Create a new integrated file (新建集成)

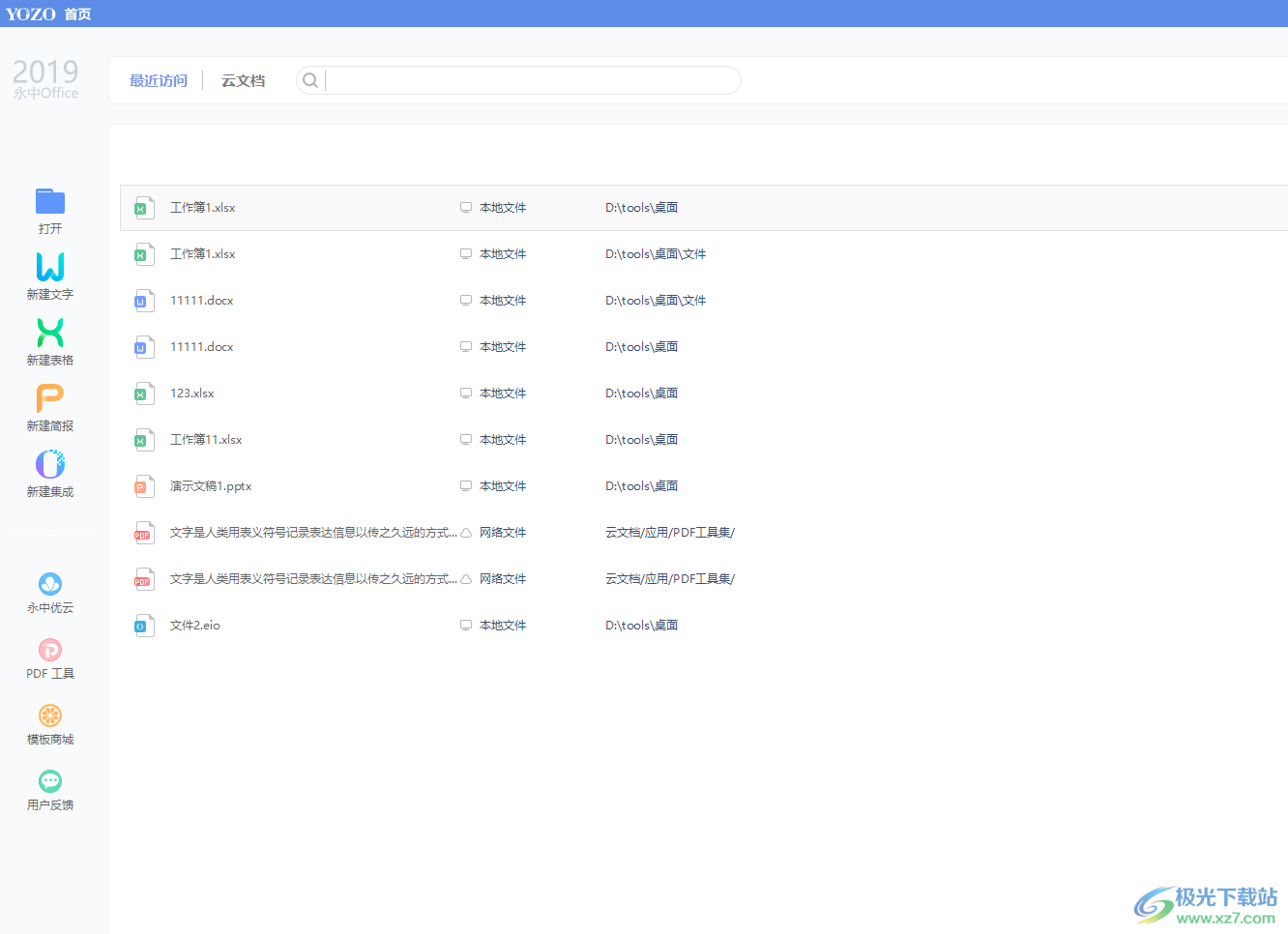tap(50, 473)
